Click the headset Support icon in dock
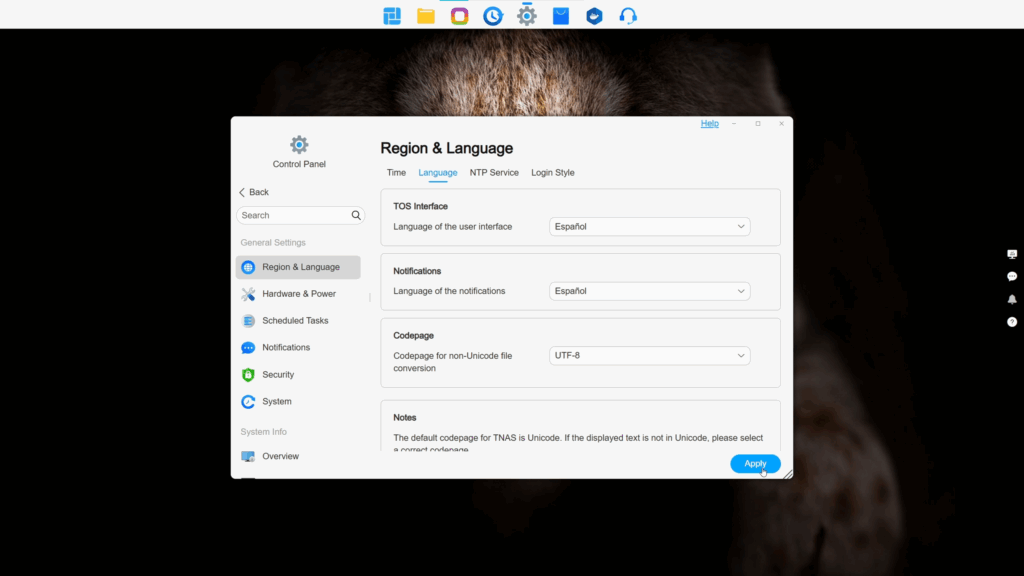Viewport: 1024px width, 576px height. point(628,16)
